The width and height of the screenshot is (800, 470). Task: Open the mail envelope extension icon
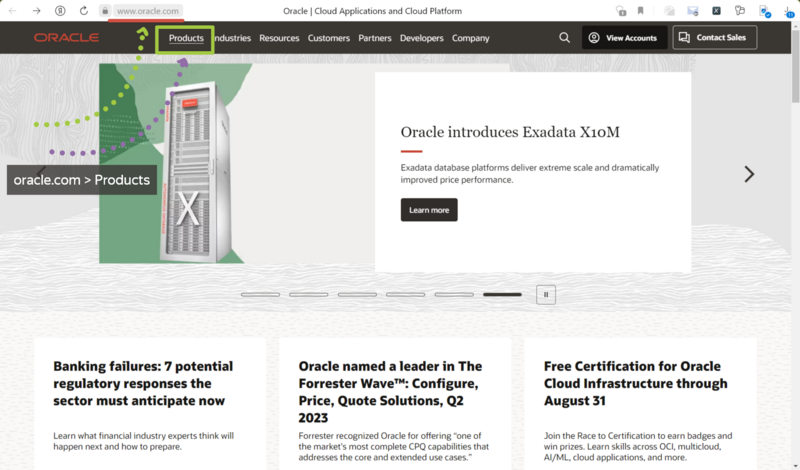[x=693, y=11]
